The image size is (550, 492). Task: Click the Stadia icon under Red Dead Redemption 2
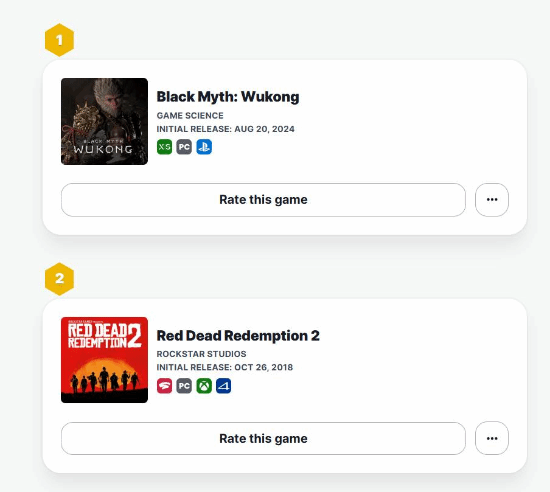(x=164, y=386)
